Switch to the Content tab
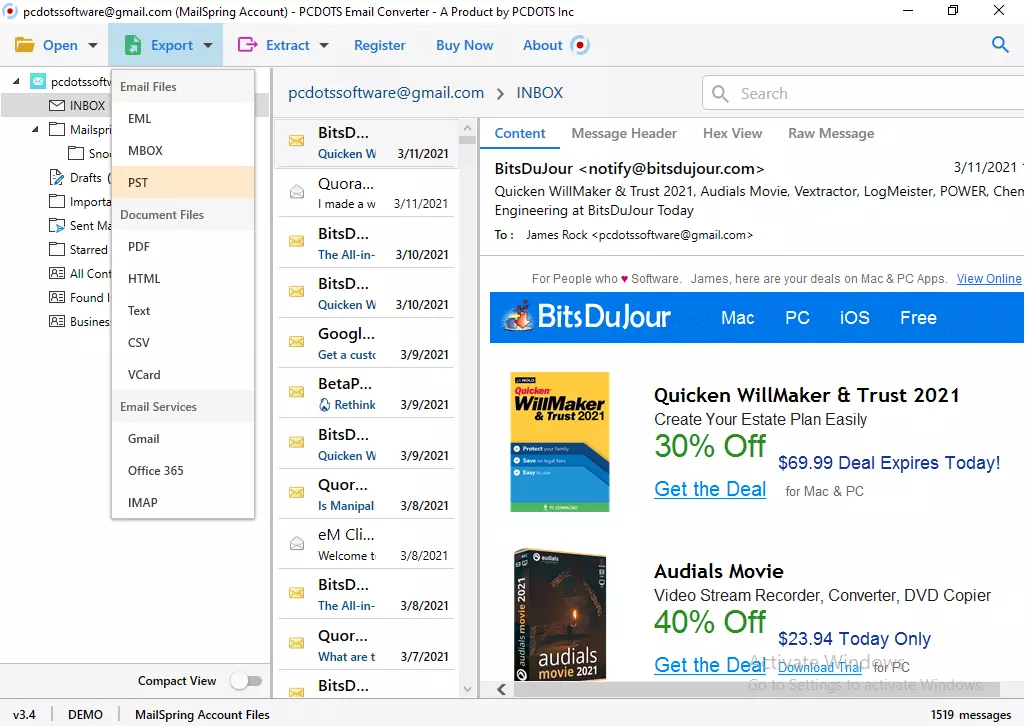This screenshot has width=1028, height=726. [519, 133]
